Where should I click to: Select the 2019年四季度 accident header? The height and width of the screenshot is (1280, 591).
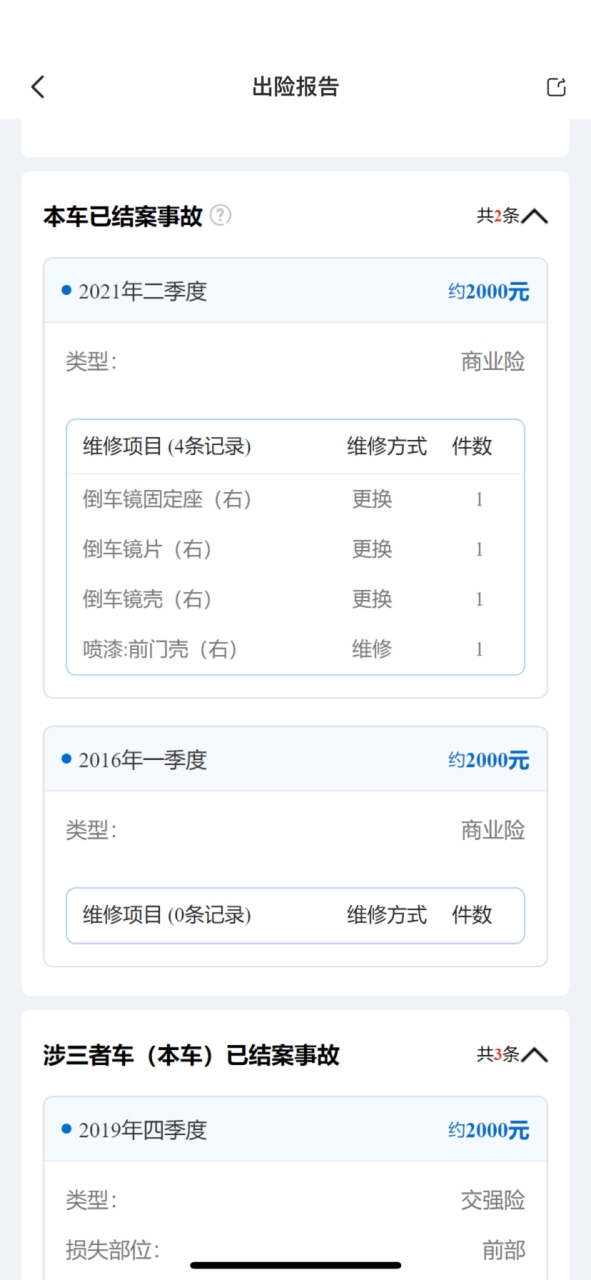pos(295,1129)
